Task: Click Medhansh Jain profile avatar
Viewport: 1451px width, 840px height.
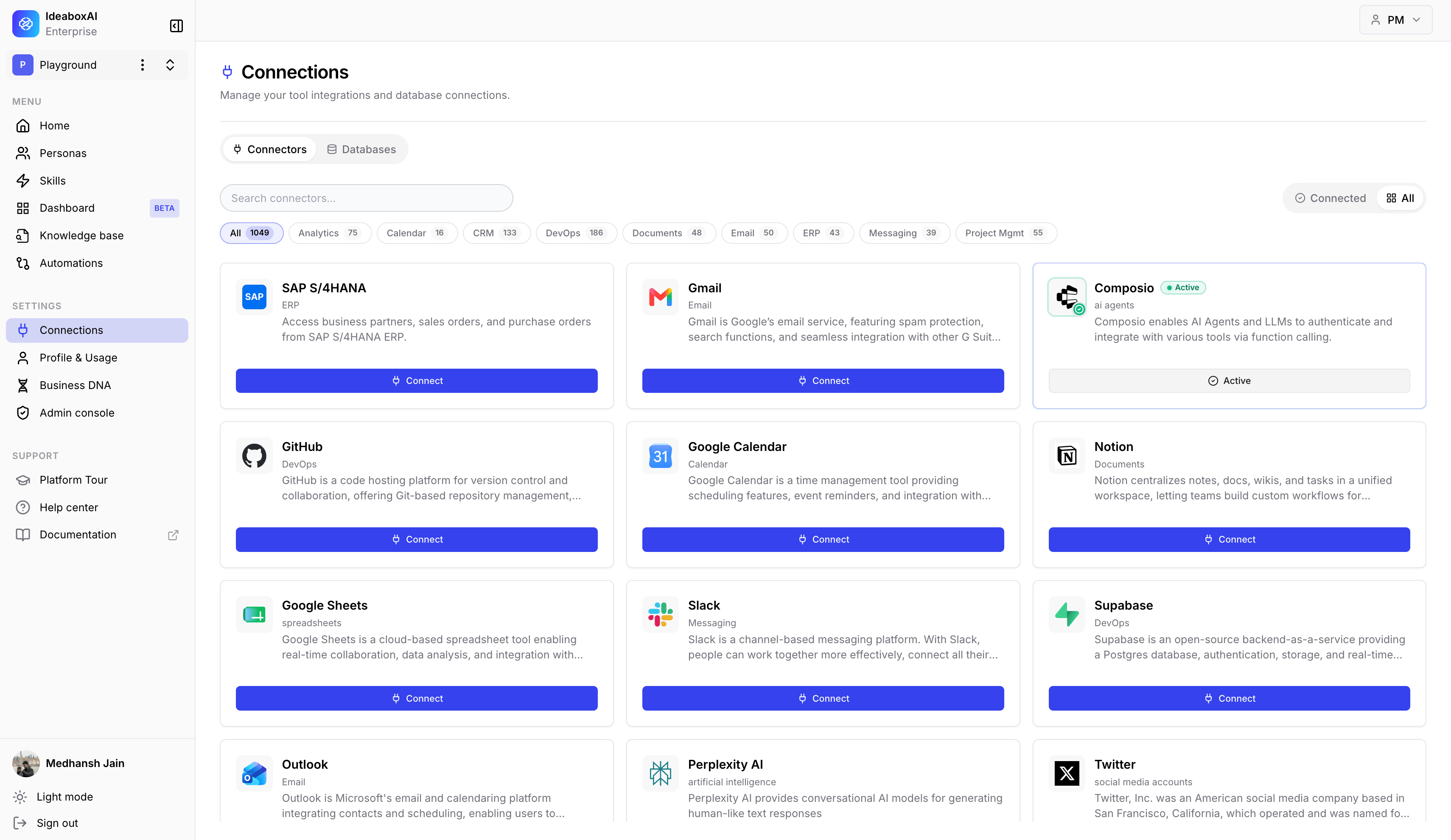Action: click(26, 764)
